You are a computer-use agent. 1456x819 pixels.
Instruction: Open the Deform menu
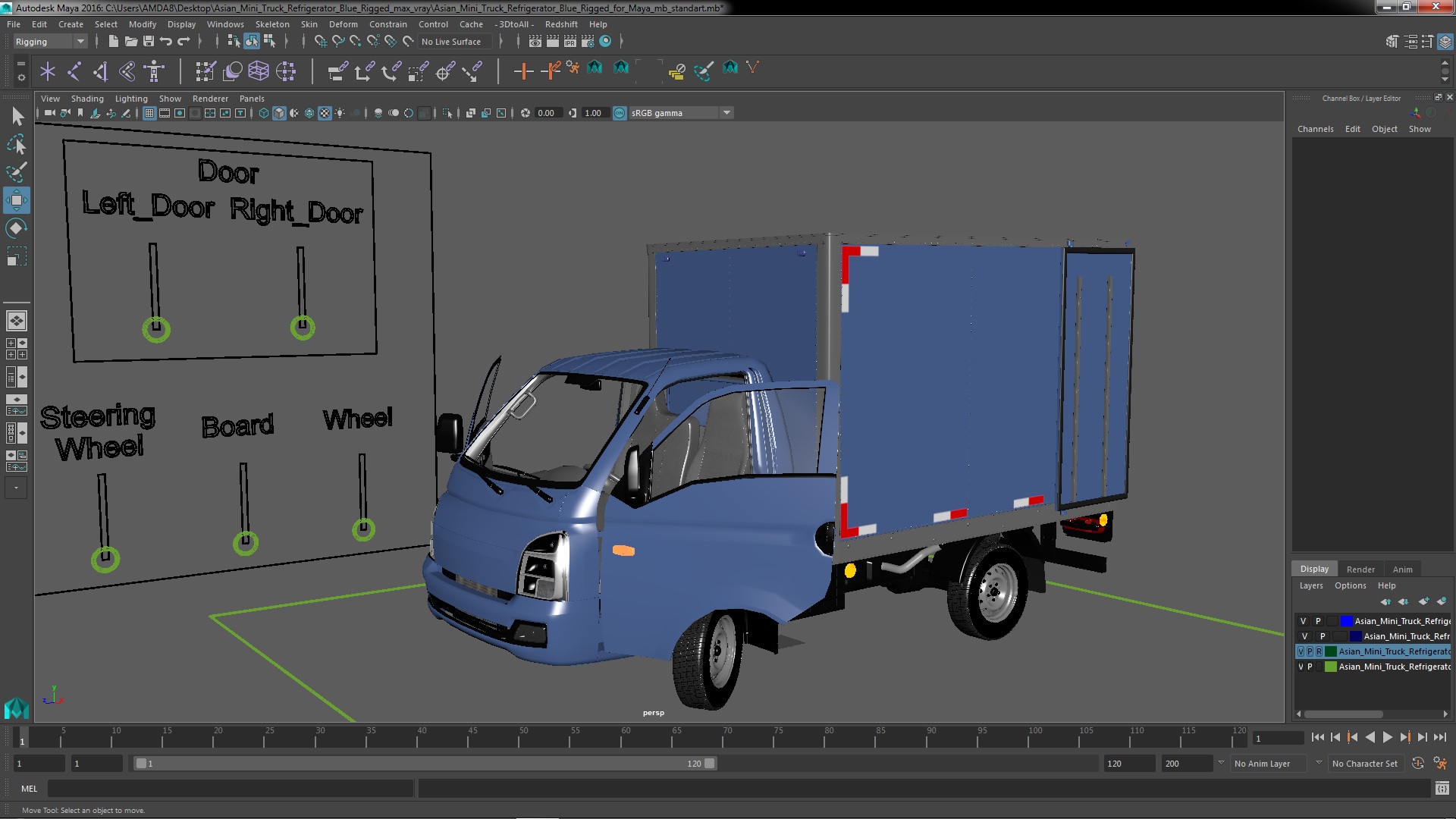coord(343,24)
